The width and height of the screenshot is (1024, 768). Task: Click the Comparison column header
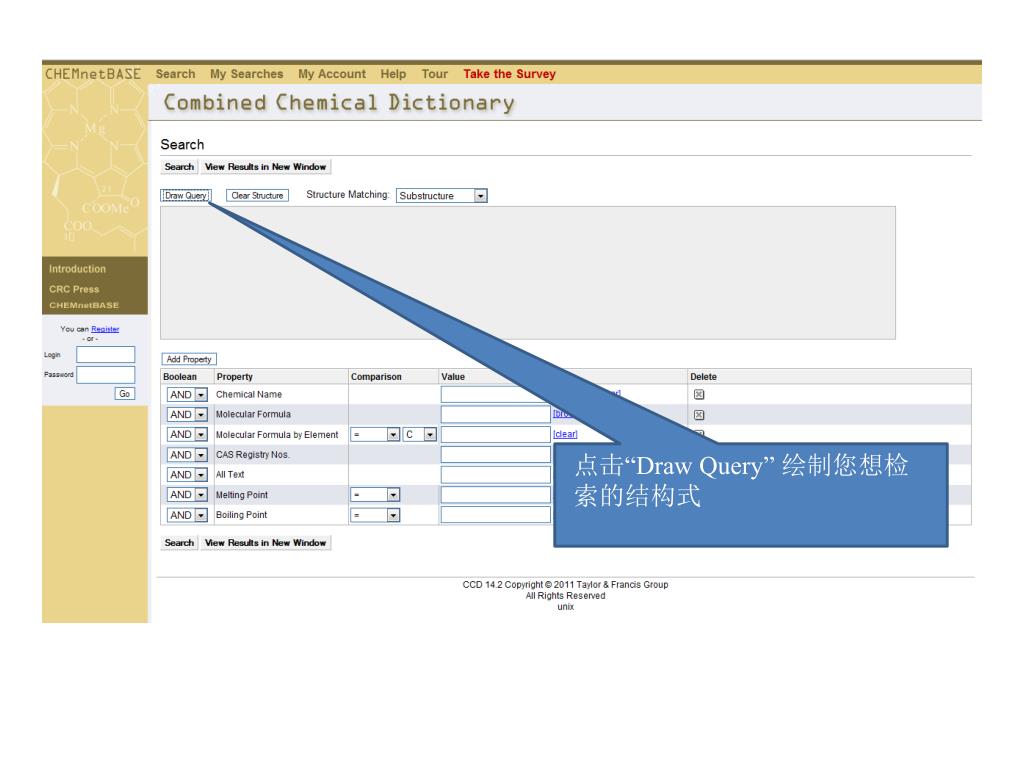[x=376, y=377]
